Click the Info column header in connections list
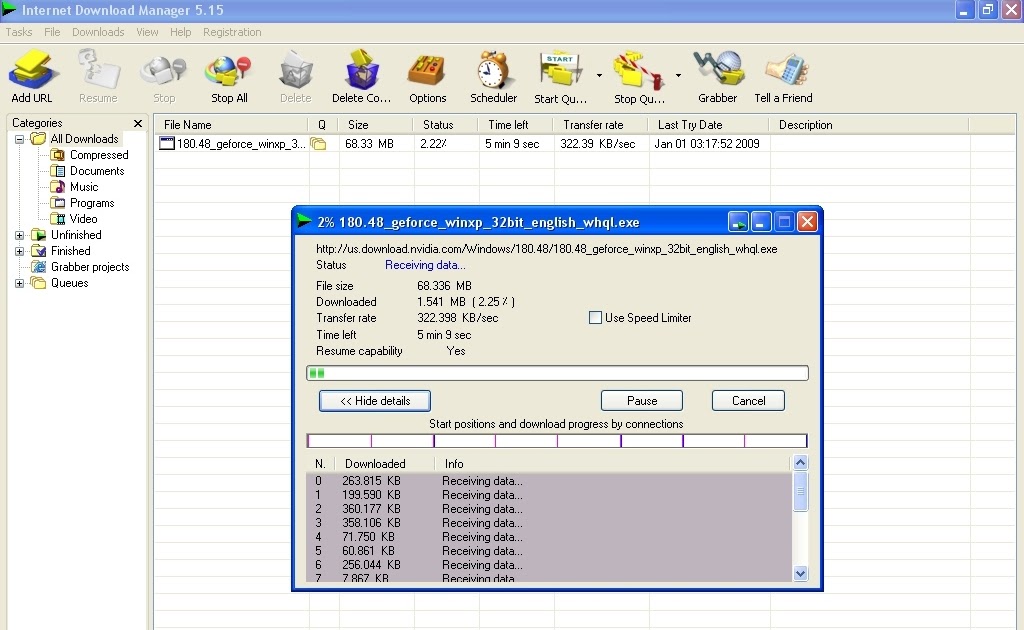Image resolution: width=1024 pixels, height=630 pixels. click(x=613, y=464)
